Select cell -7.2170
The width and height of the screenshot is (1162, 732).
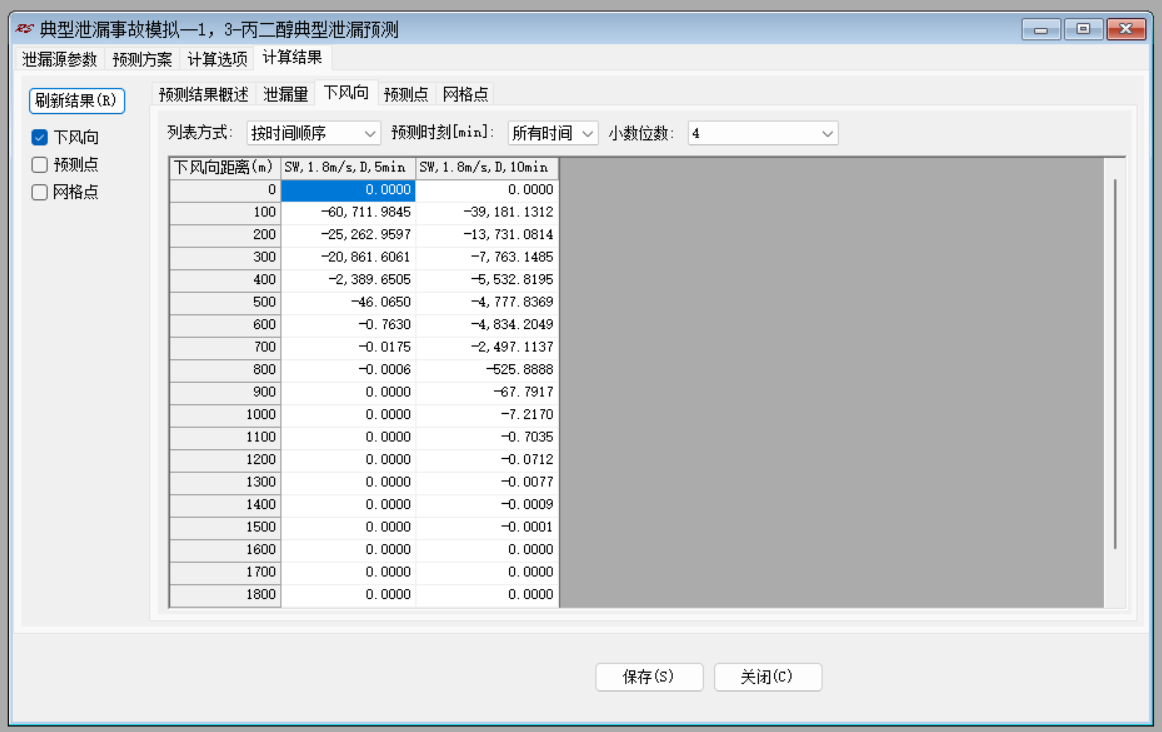487,415
